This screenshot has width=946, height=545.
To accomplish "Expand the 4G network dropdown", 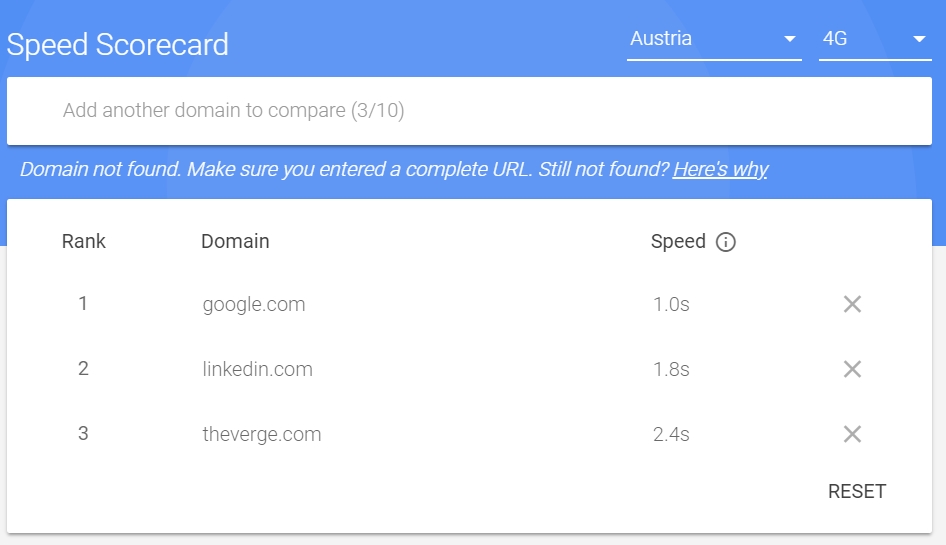I will click(874, 39).
